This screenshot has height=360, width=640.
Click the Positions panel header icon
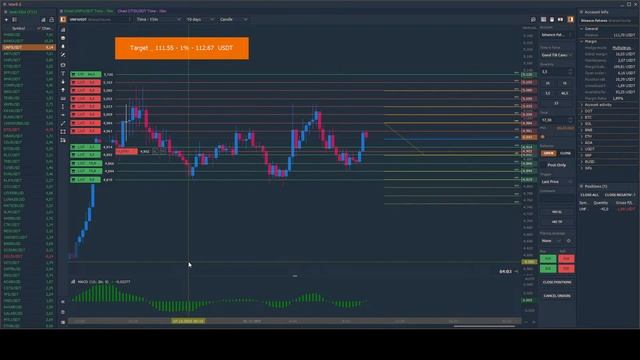click(581, 186)
